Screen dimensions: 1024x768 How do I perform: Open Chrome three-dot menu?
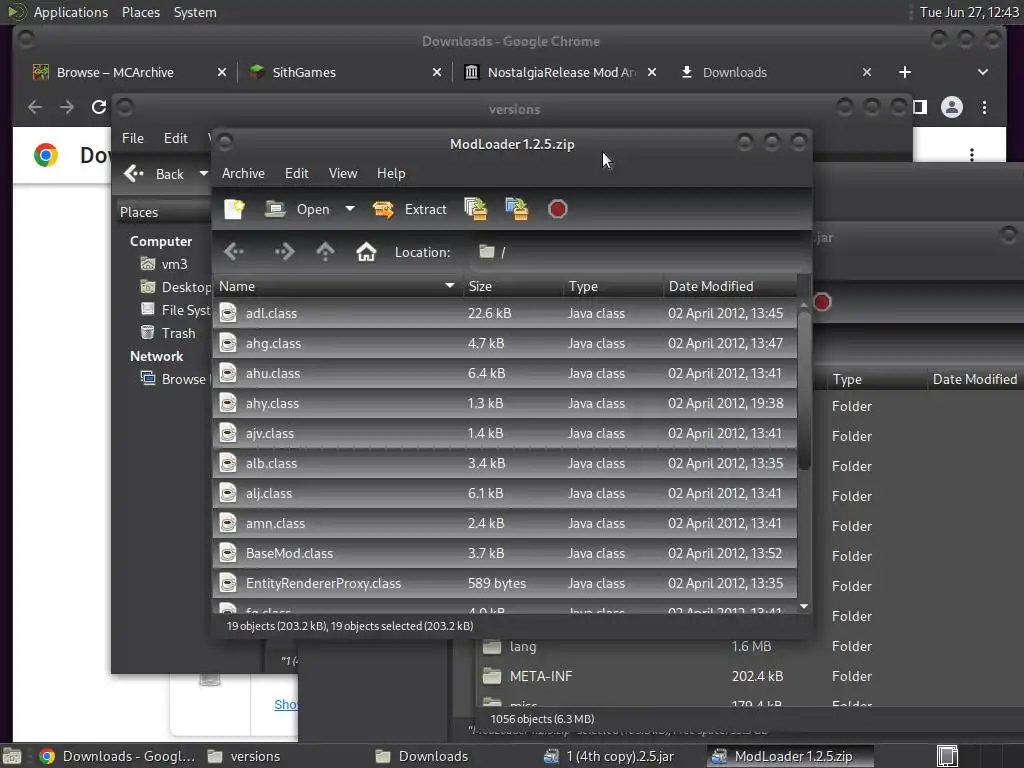[984, 107]
